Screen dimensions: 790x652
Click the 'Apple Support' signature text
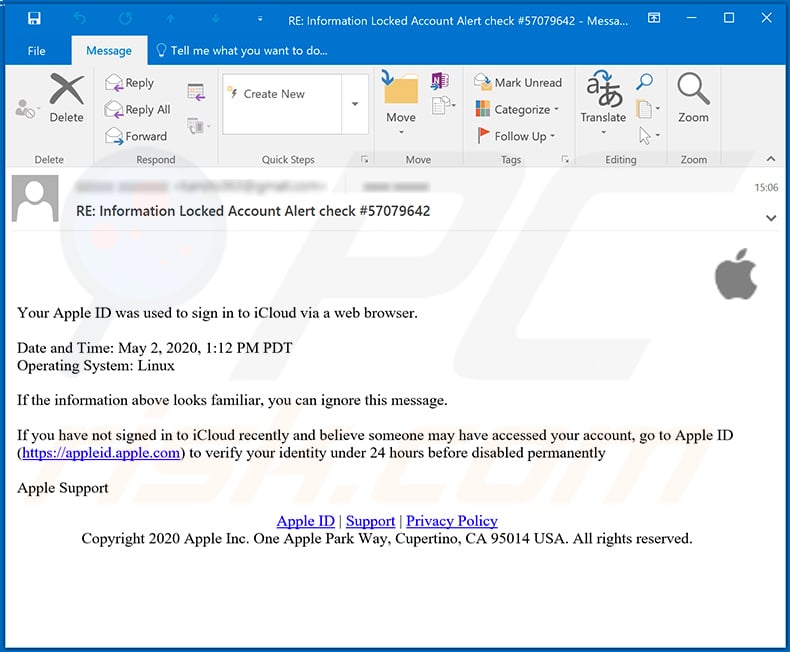(x=62, y=488)
